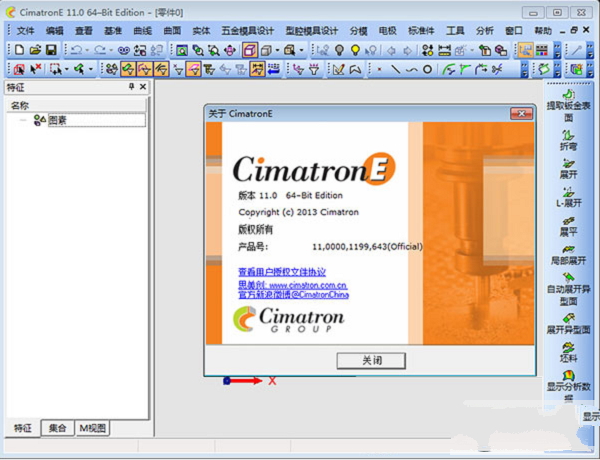Image resolution: width=600 pixels, height=460 pixels.
Task: Click the measure dimension ruler icon
Action: 444,50
